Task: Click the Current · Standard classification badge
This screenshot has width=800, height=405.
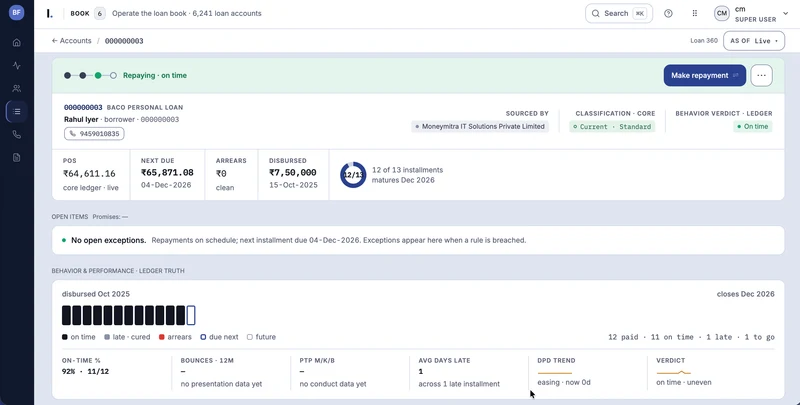Action: (612, 126)
